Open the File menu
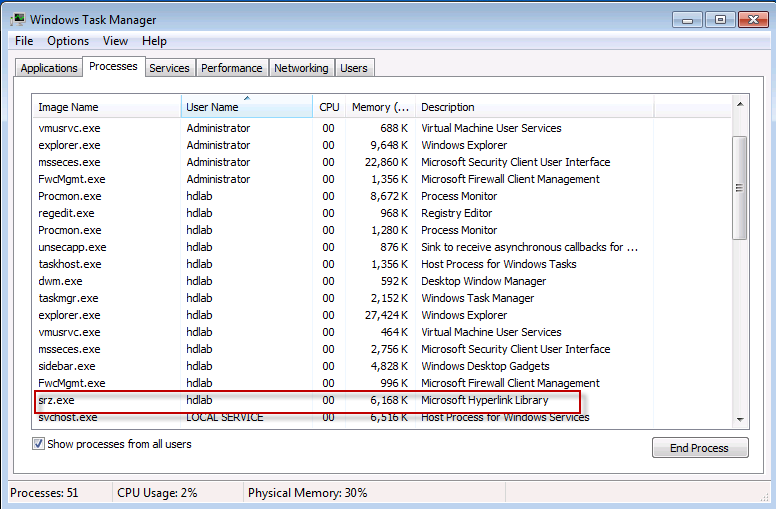The height and width of the screenshot is (509, 776). [x=25, y=41]
